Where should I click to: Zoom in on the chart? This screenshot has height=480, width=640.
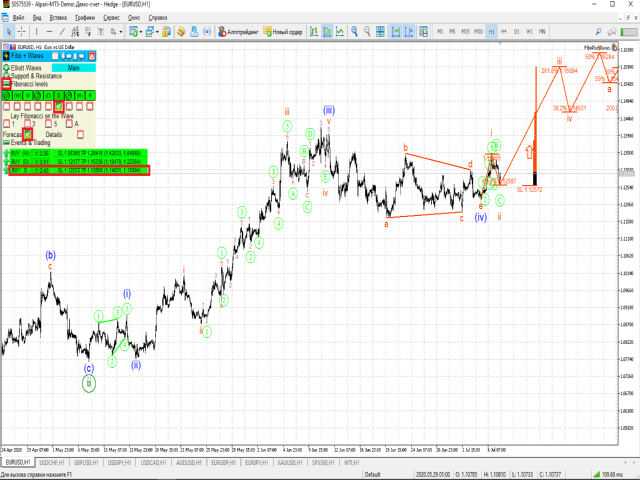[354, 31]
